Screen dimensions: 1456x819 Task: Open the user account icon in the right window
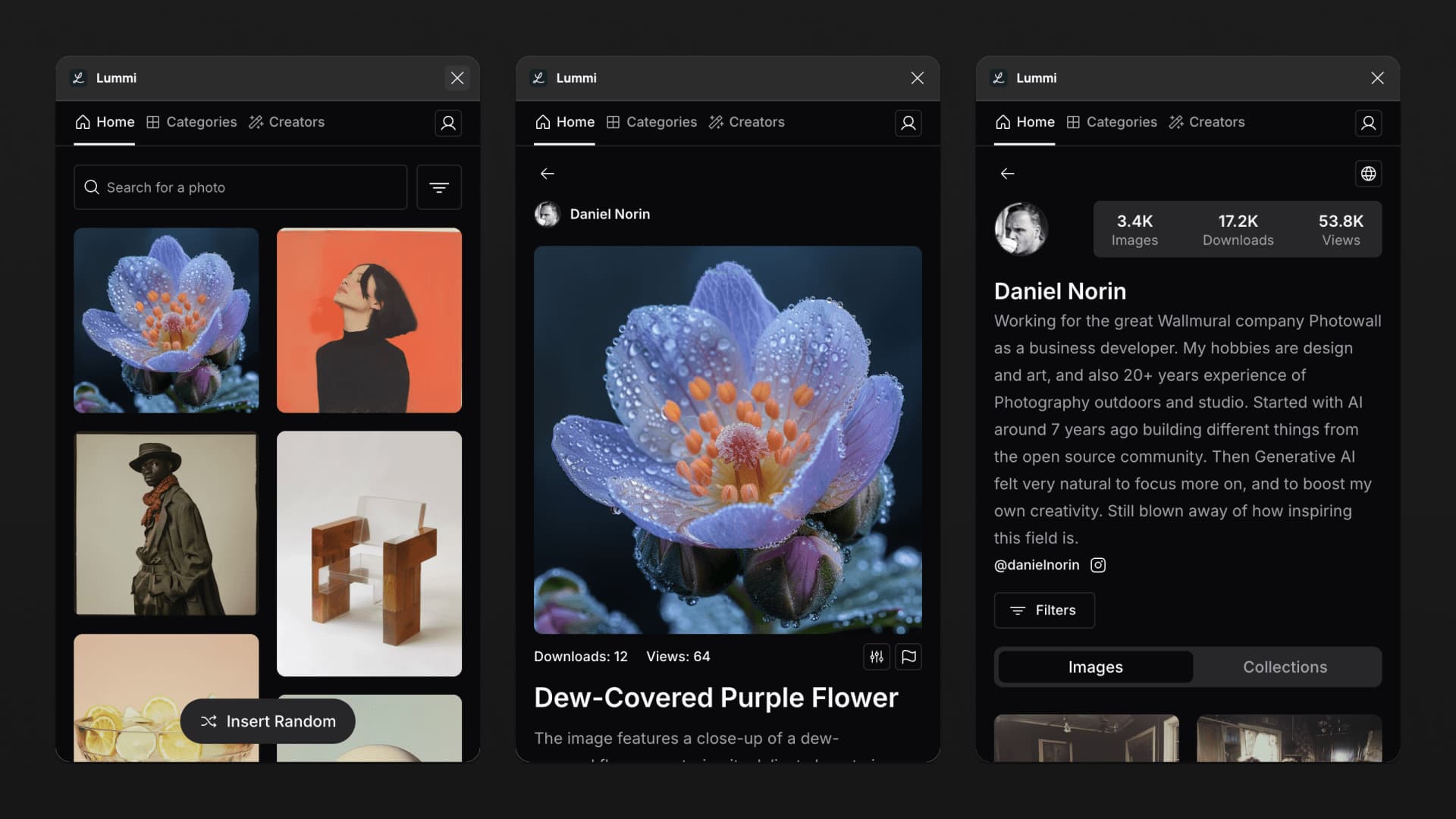pyautogui.click(x=1369, y=123)
